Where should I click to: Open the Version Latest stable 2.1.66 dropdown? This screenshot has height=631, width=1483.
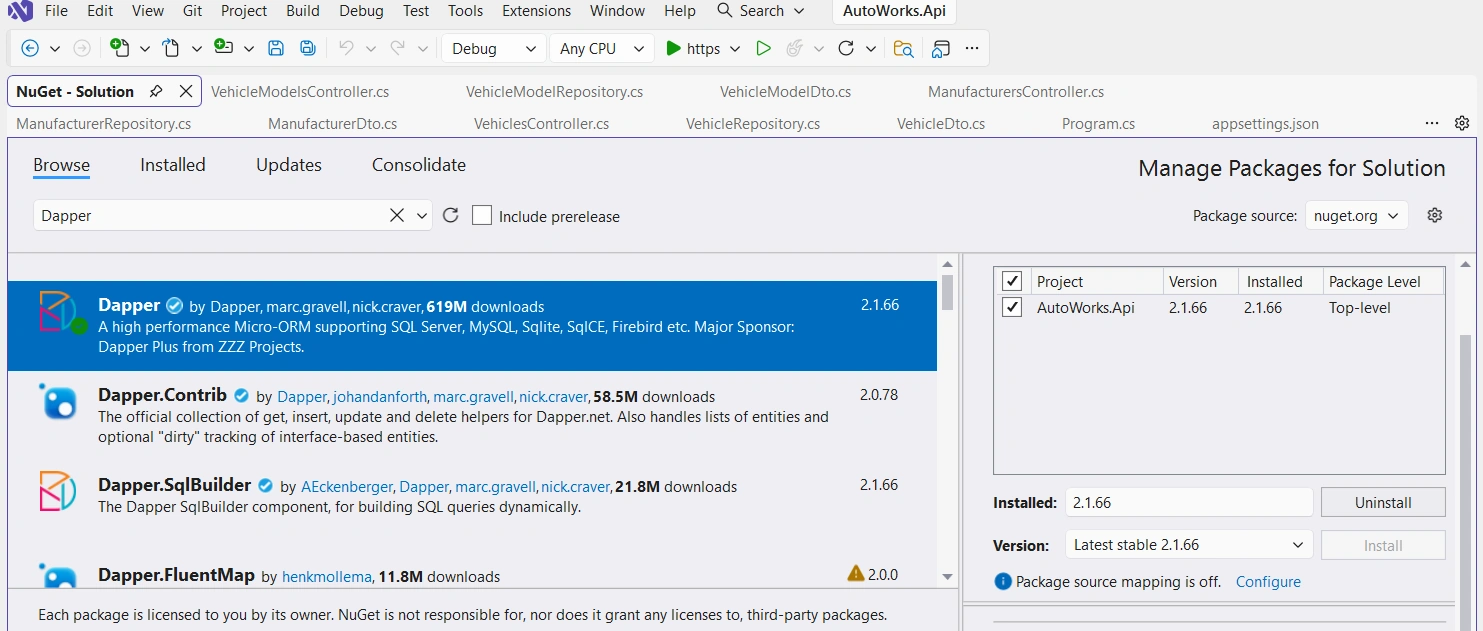(x=1189, y=545)
